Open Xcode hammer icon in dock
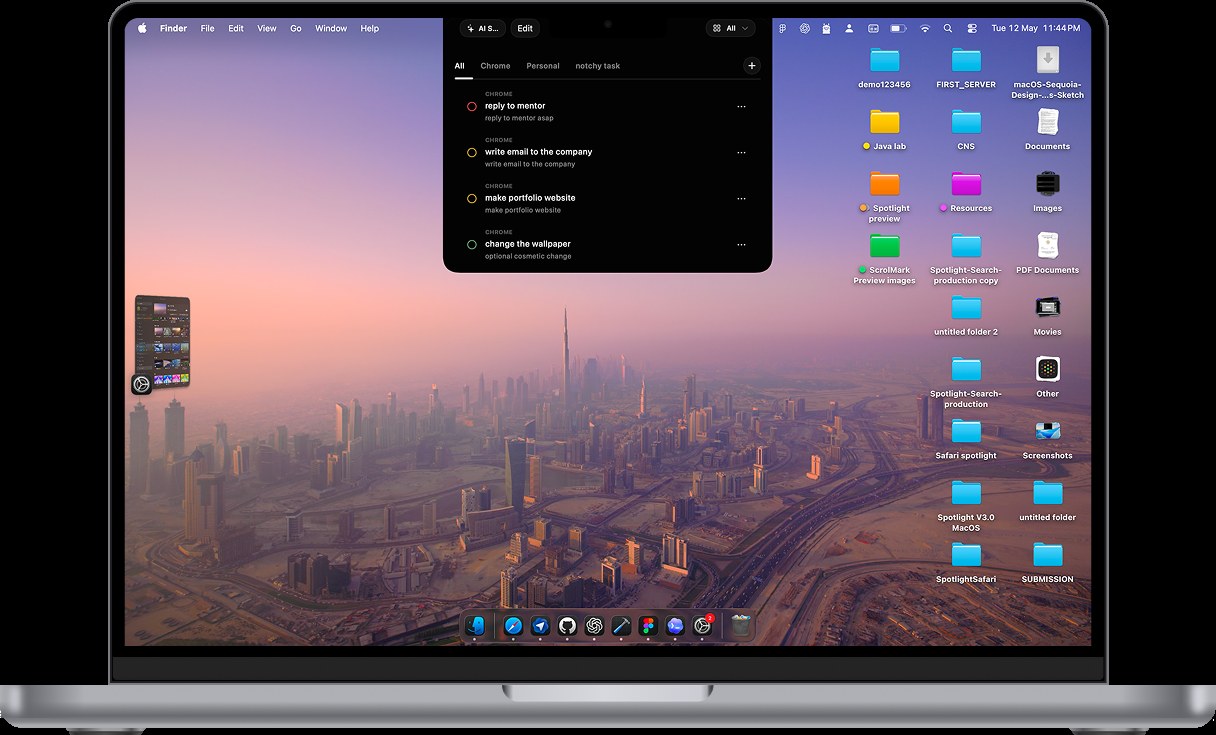 (x=621, y=626)
